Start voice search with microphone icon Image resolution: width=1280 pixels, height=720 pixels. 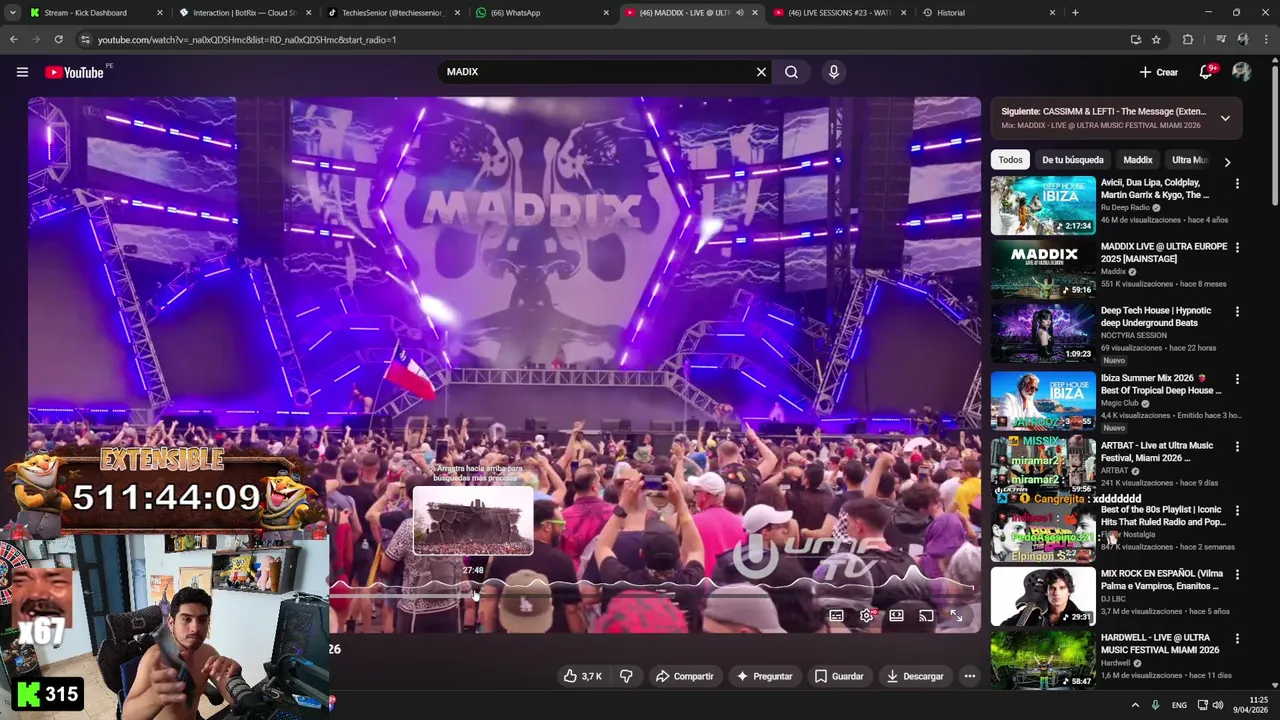pos(834,72)
